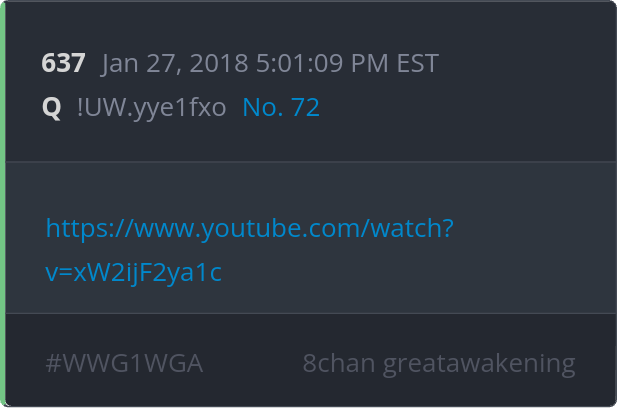
Task: Click the EST timezone label
Action: 417,63
